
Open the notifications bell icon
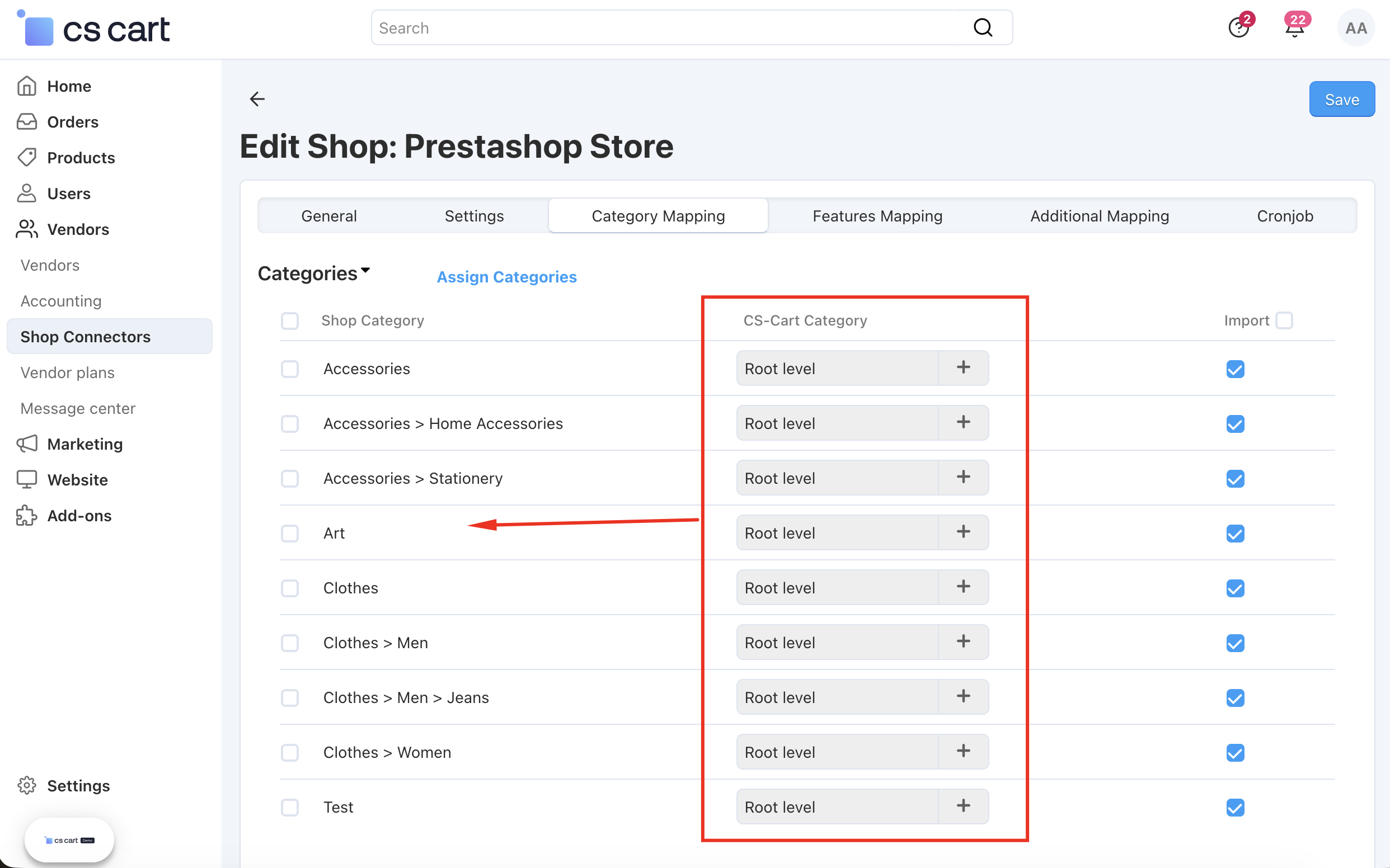click(1295, 27)
